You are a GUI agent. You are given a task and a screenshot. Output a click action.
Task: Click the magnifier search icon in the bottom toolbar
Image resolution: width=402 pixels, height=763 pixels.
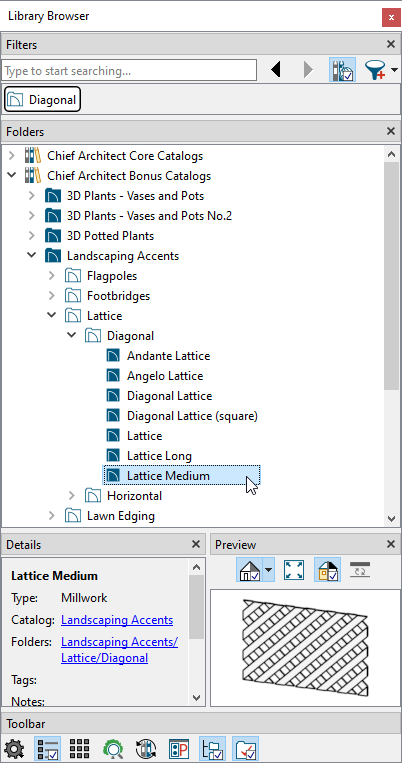[113, 749]
